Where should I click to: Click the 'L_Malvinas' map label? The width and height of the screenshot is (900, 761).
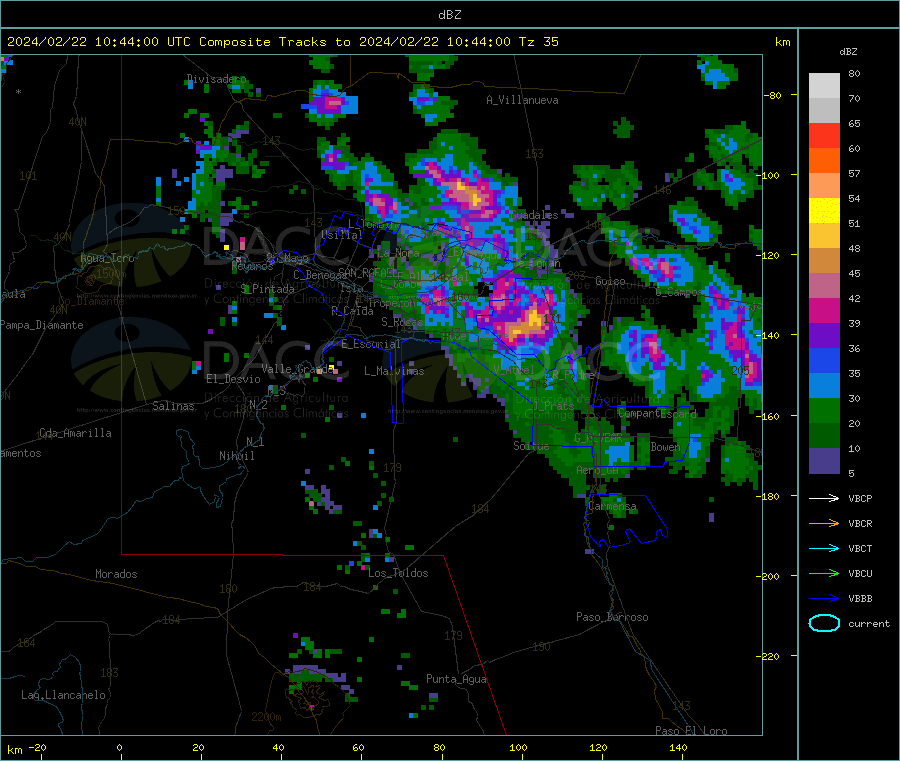[x=394, y=371]
